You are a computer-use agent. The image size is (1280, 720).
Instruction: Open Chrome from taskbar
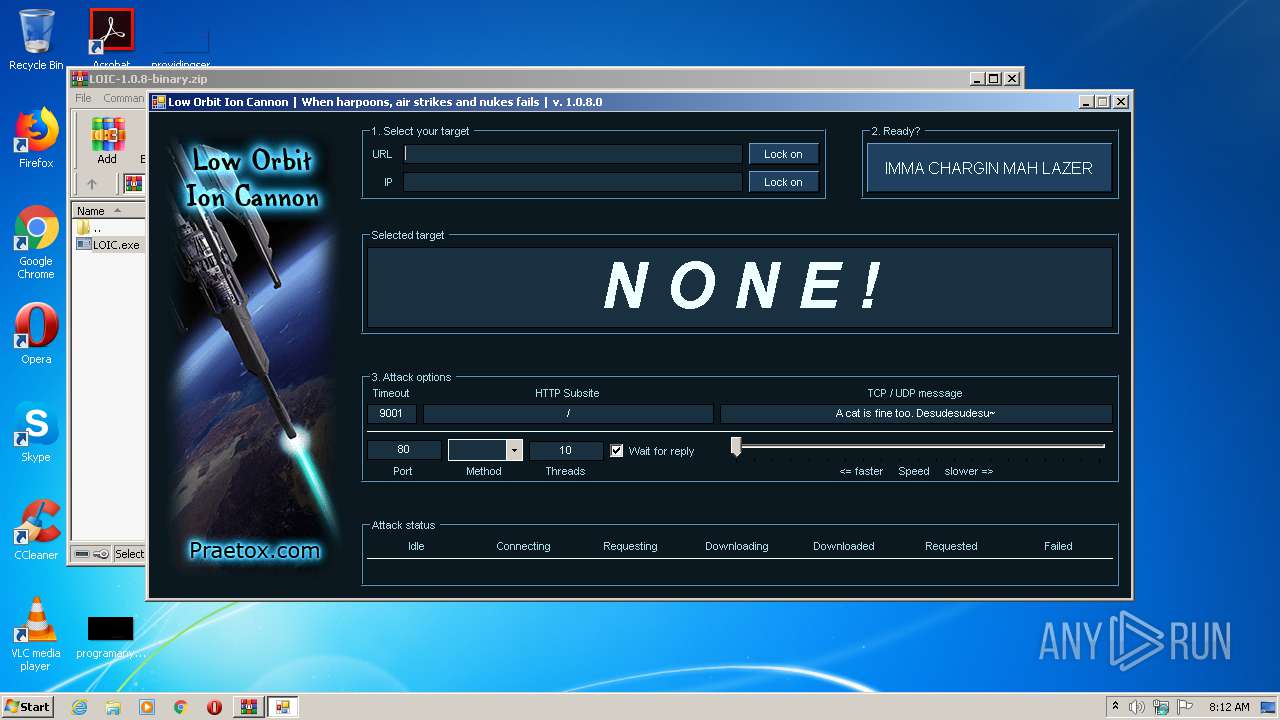coord(181,707)
